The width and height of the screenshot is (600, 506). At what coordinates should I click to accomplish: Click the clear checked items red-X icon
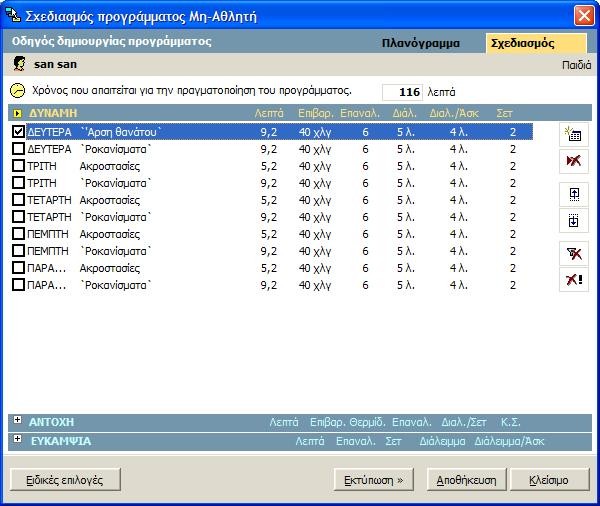coord(573,253)
